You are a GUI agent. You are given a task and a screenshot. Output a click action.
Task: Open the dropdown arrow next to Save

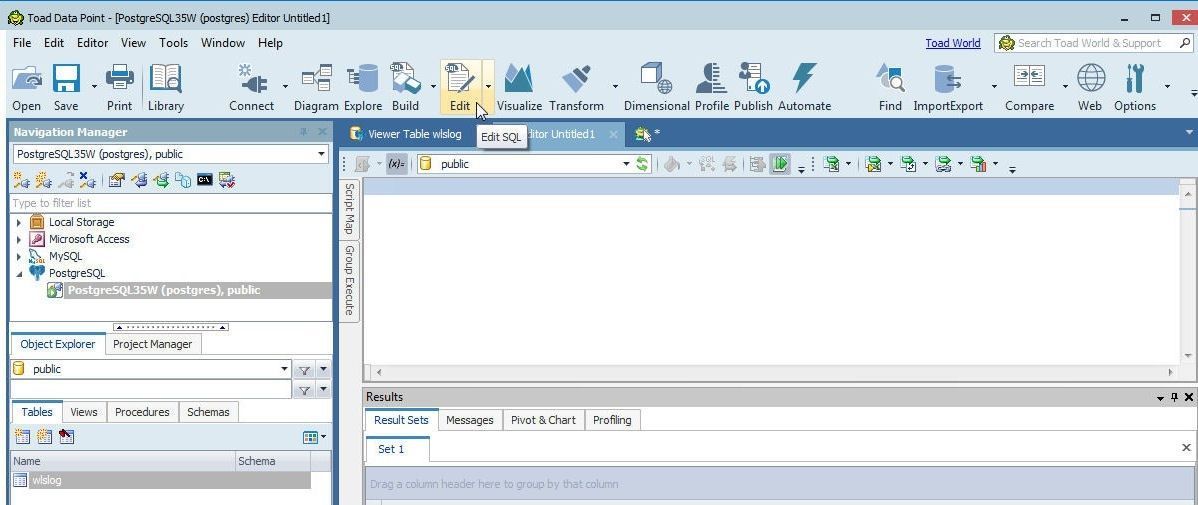94,86
